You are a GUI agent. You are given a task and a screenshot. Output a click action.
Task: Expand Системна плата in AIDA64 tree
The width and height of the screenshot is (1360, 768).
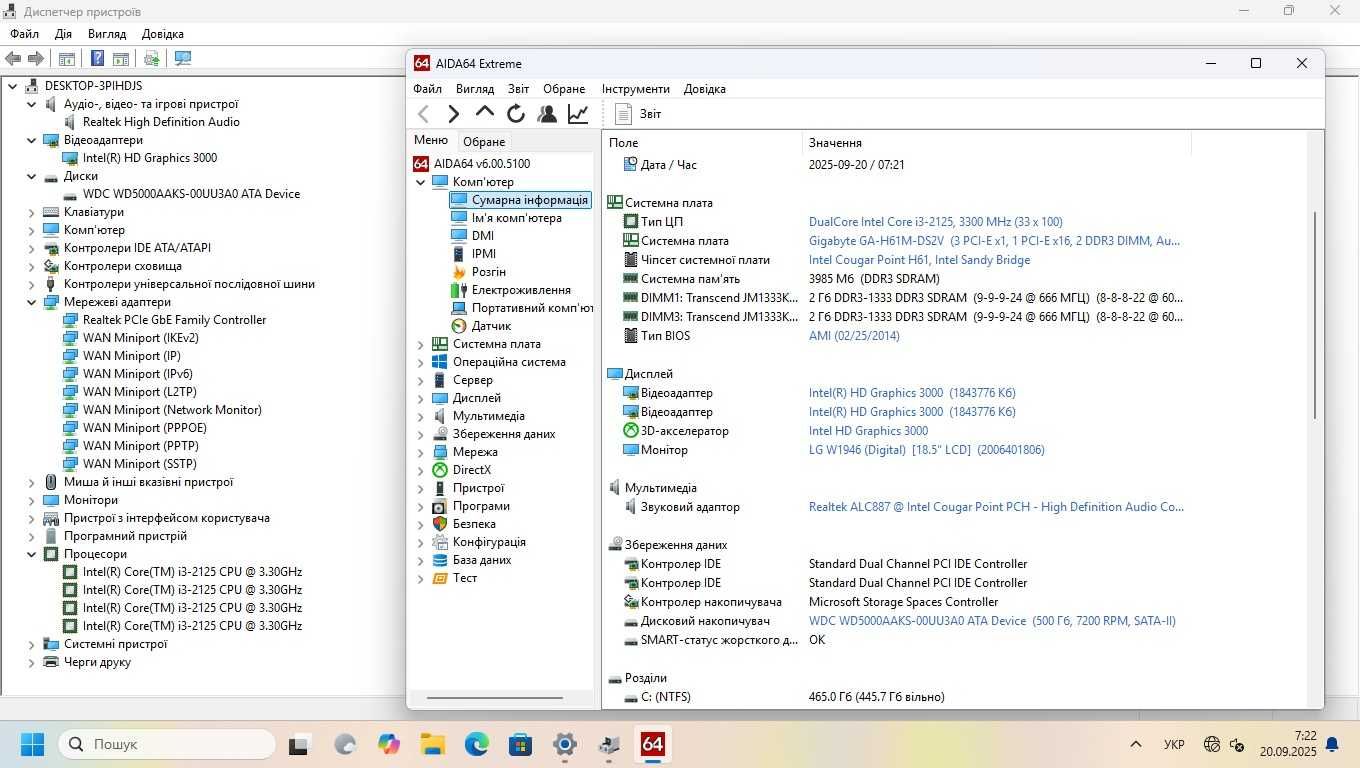point(421,344)
